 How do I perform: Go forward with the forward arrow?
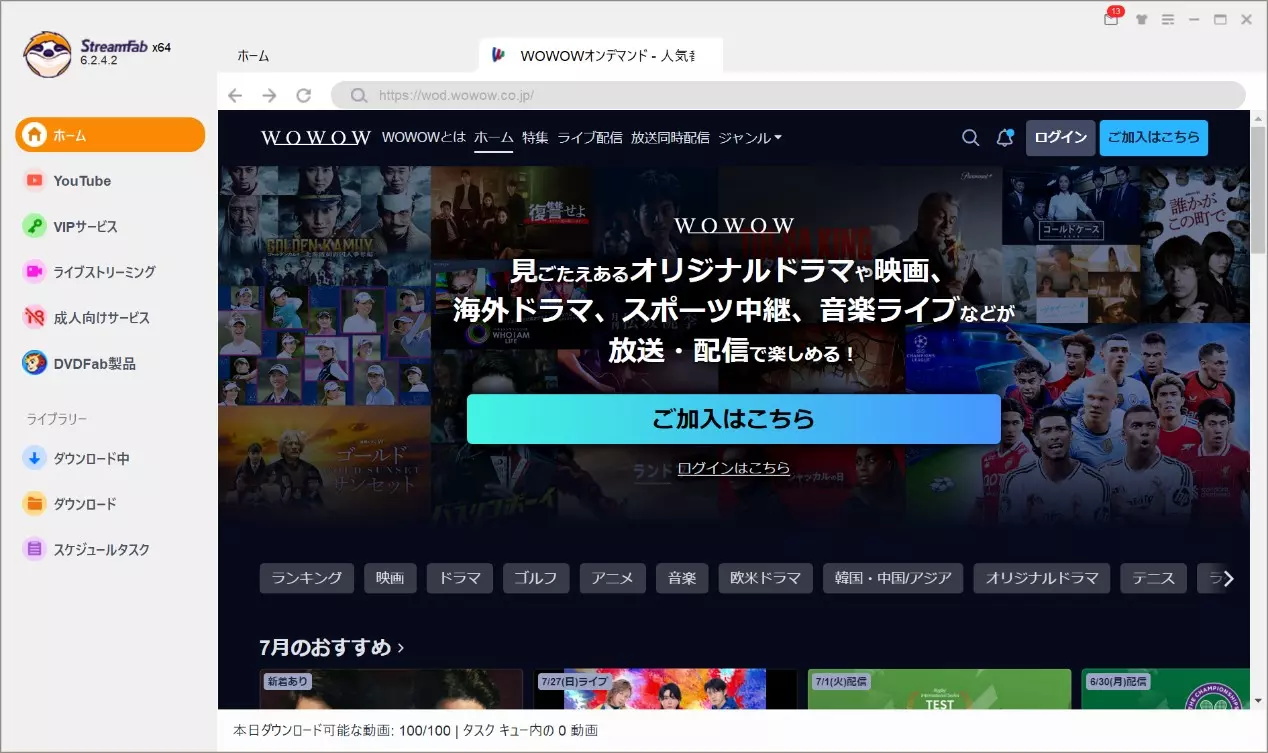pos(269,95)
